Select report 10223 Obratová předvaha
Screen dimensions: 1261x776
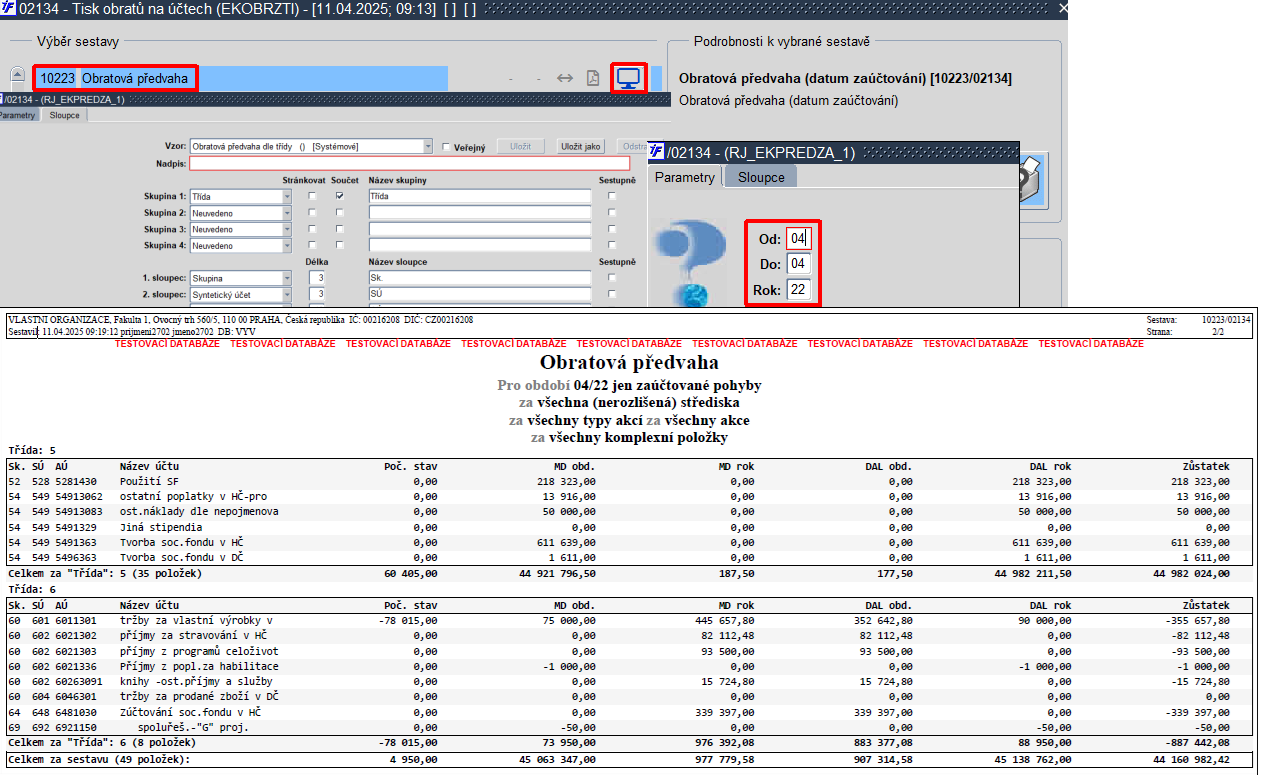pos(116,78)
